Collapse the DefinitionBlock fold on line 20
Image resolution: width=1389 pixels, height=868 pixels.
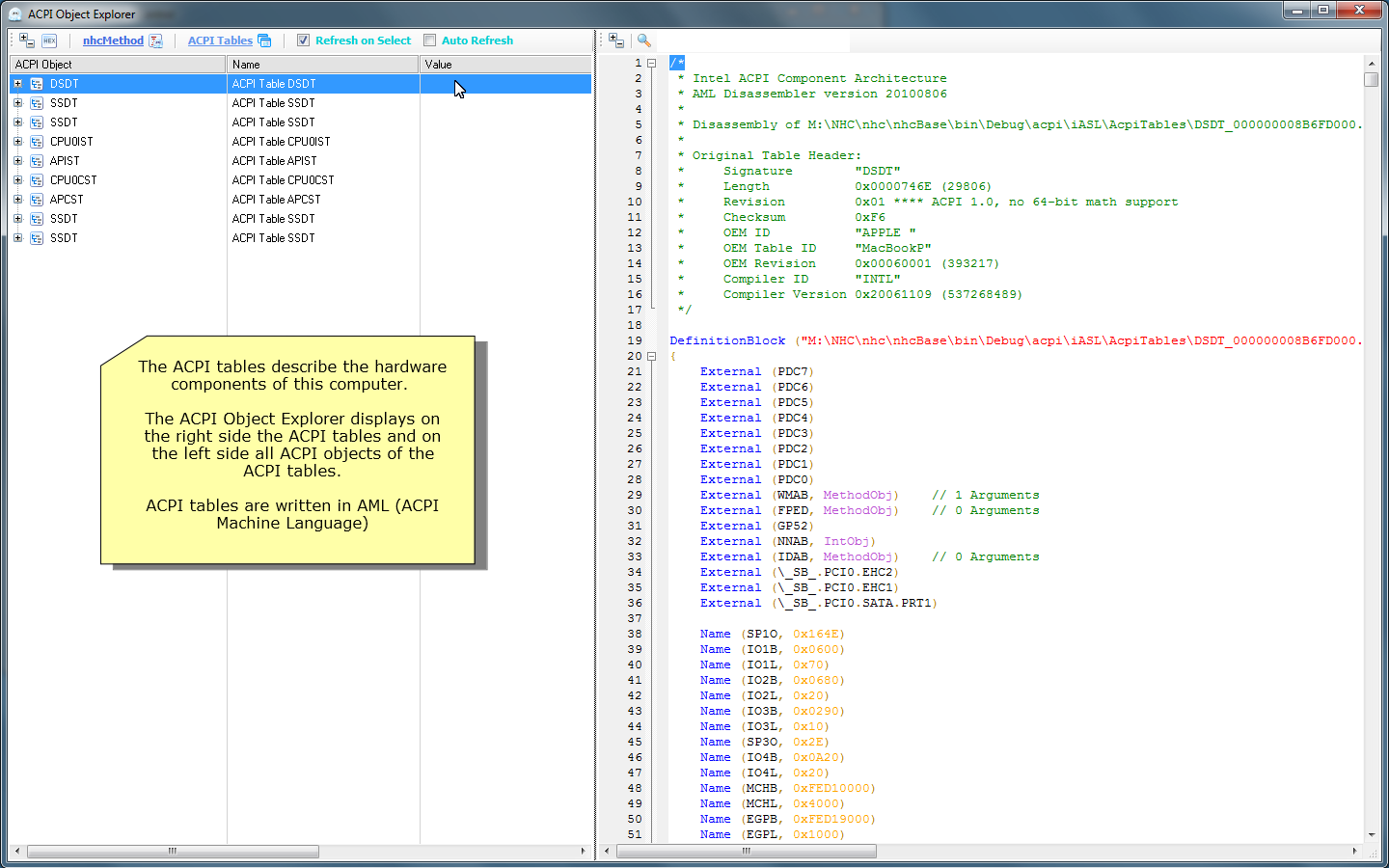(x=652, y=356)
